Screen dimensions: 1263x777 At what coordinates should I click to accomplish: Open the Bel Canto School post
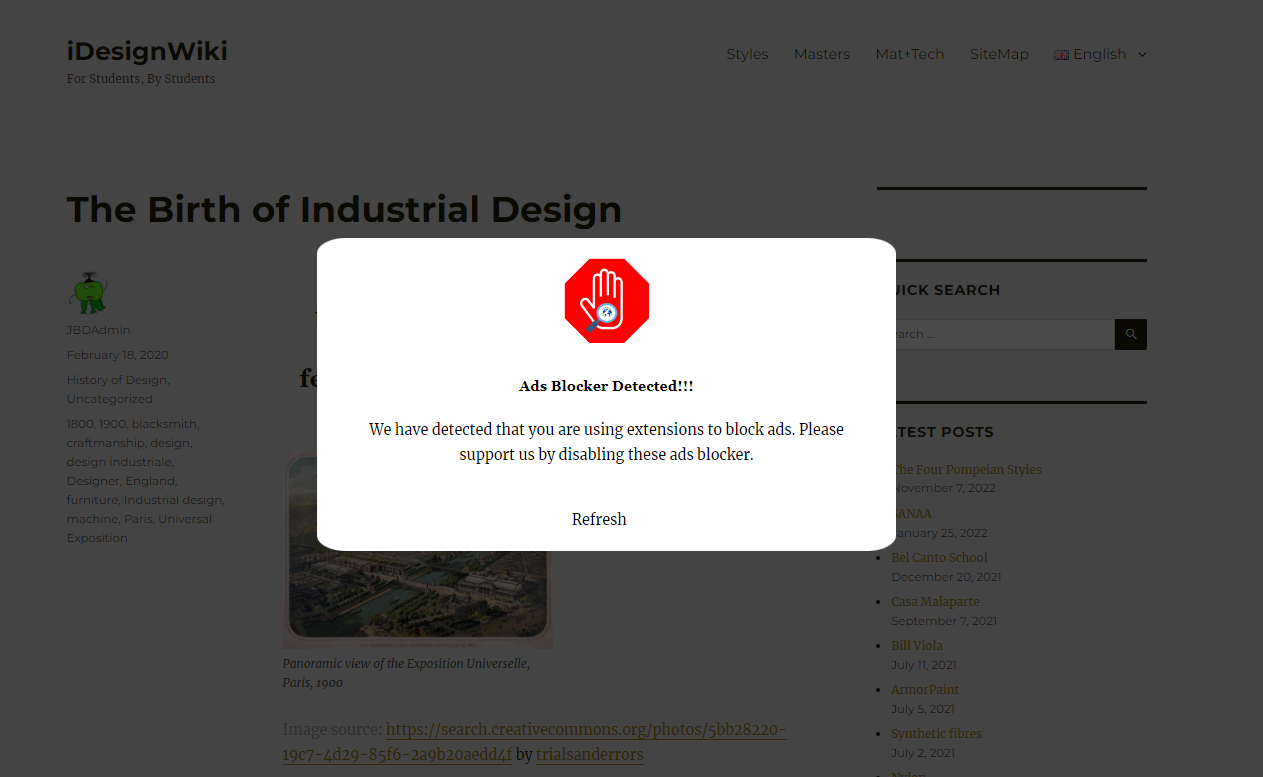(939, 557)
